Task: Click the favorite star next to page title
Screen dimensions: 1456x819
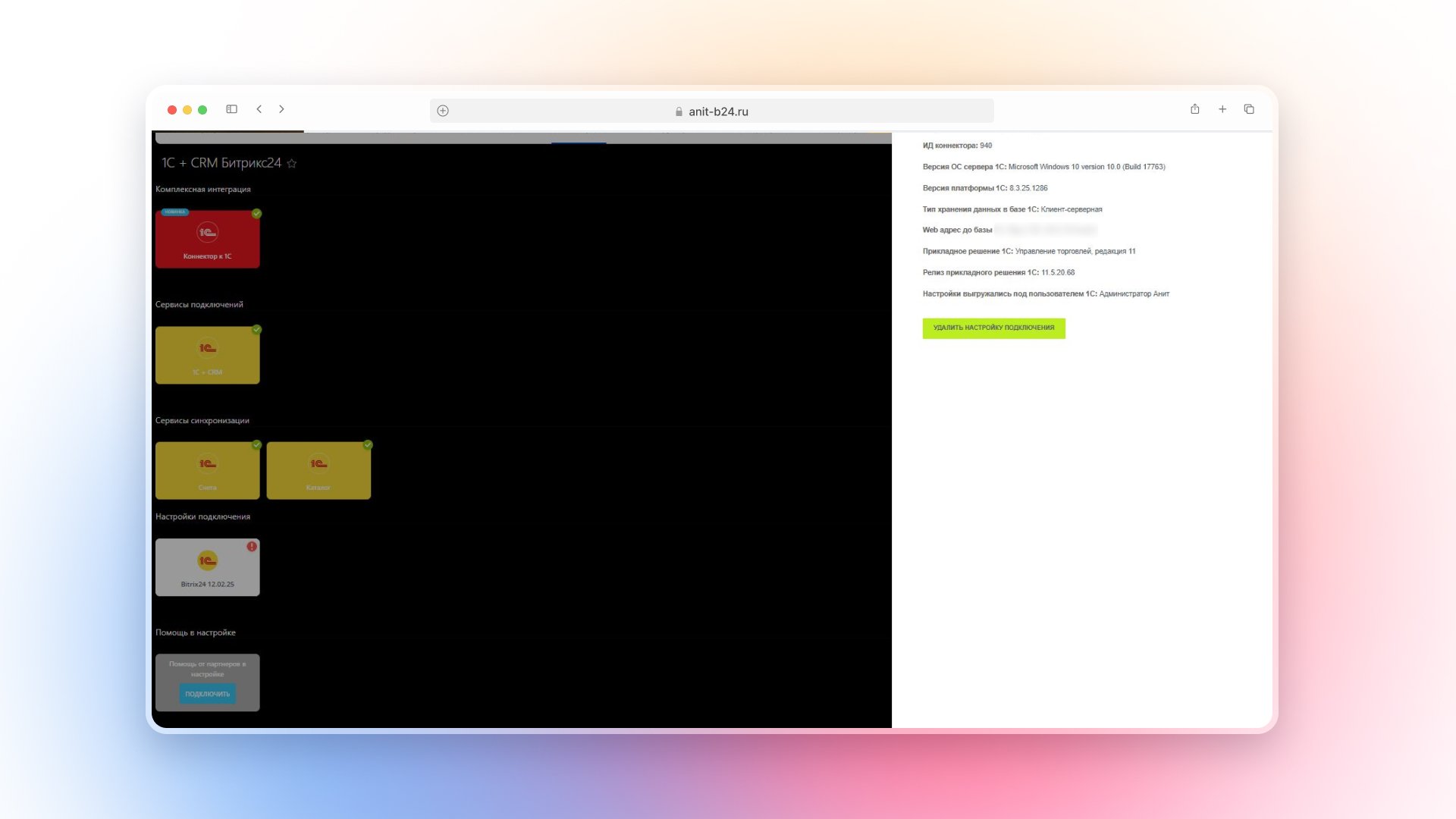Action: click(292, 164)
